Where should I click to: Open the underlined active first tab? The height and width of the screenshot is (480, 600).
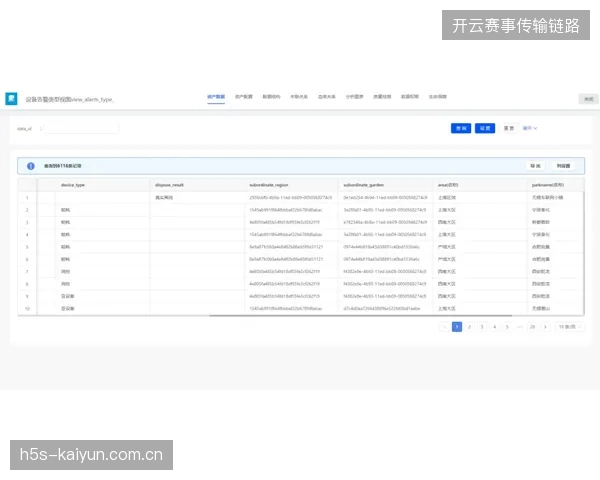[216, 97]
